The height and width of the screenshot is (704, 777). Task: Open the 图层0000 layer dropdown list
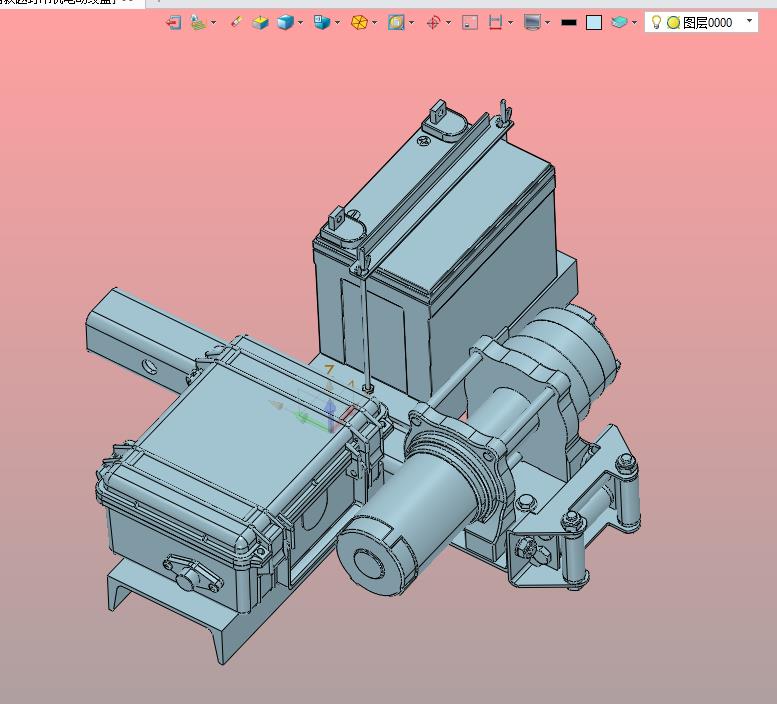[749, 21]
